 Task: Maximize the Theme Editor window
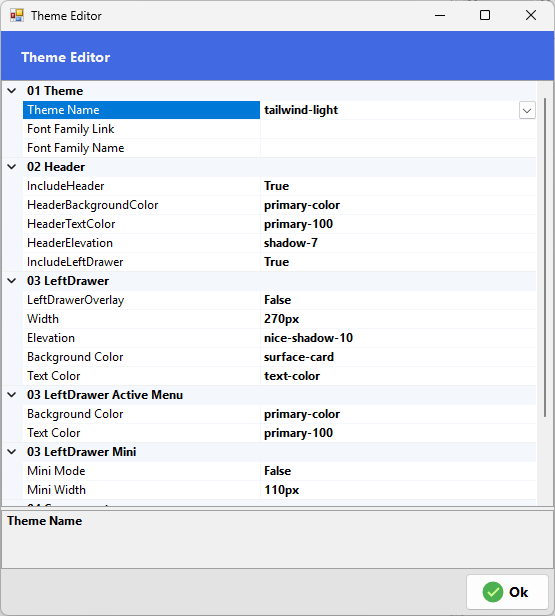coord(485,16)
